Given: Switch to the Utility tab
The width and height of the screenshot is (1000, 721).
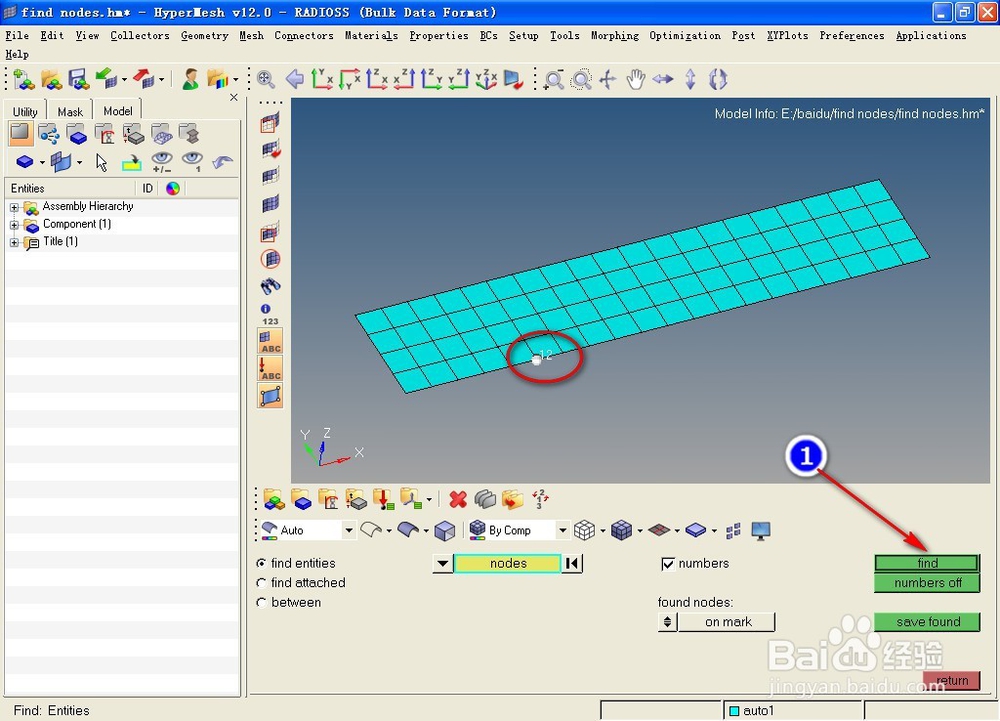Looking at the screenshot, I should (25, 112).
